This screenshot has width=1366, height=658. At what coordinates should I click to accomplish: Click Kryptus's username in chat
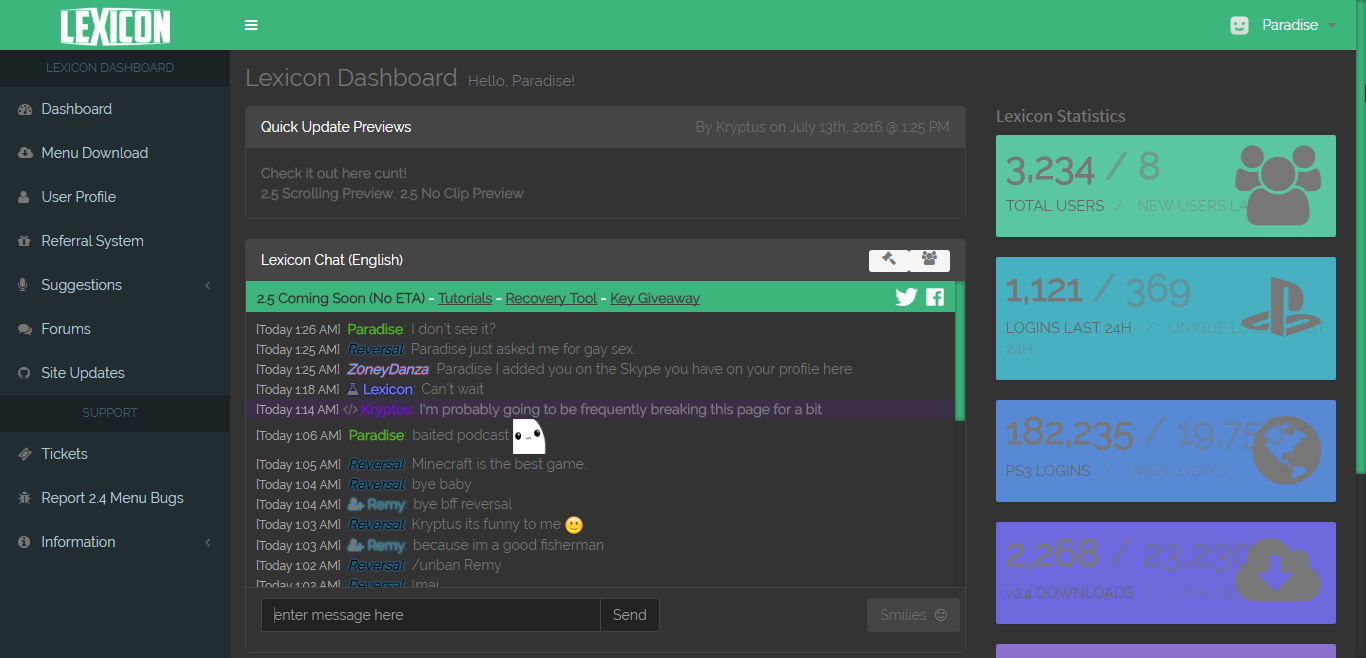[x=386, y=410]
